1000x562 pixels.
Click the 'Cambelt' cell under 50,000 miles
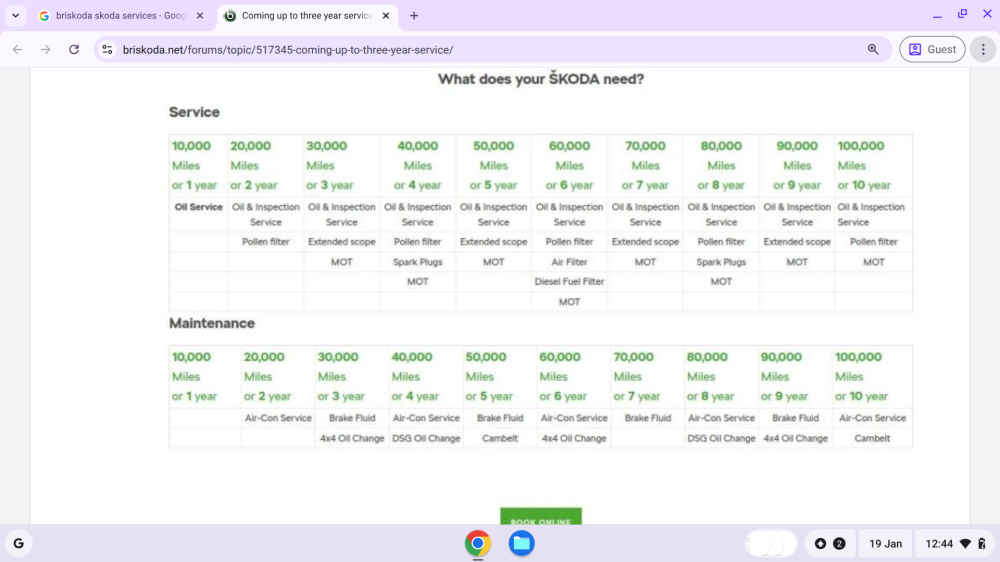coord(500,439)
